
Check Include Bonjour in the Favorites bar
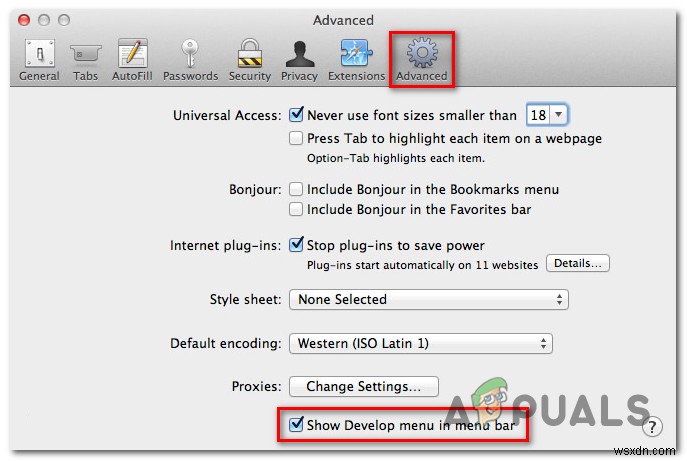pos(296,209)
